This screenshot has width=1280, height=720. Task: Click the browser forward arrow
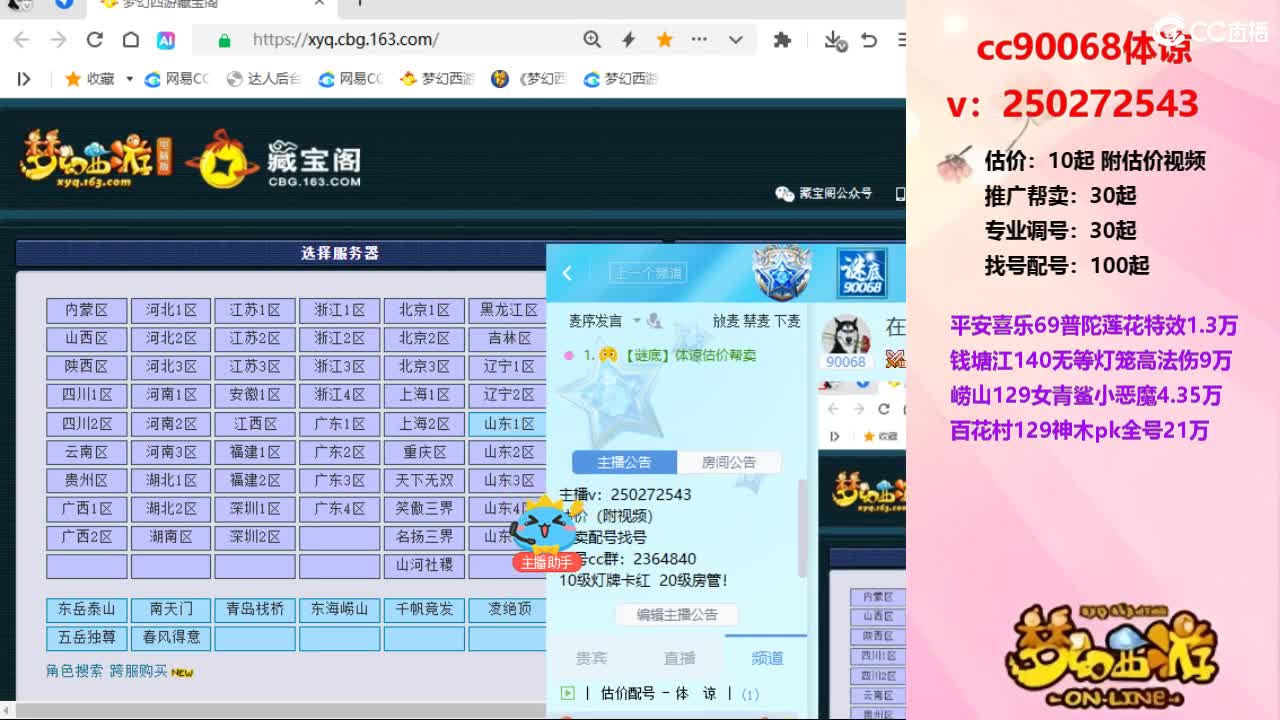58,40
